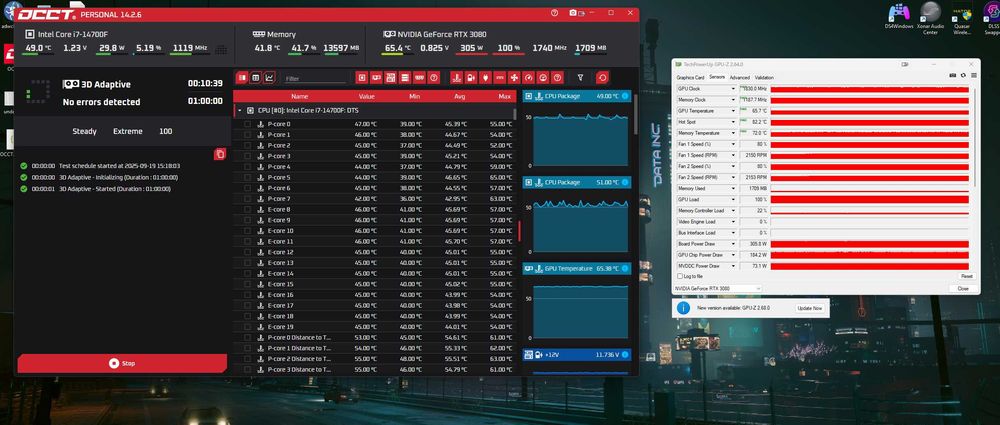Sort by the Min column header
1000x425 pixels.
point(415,96)
